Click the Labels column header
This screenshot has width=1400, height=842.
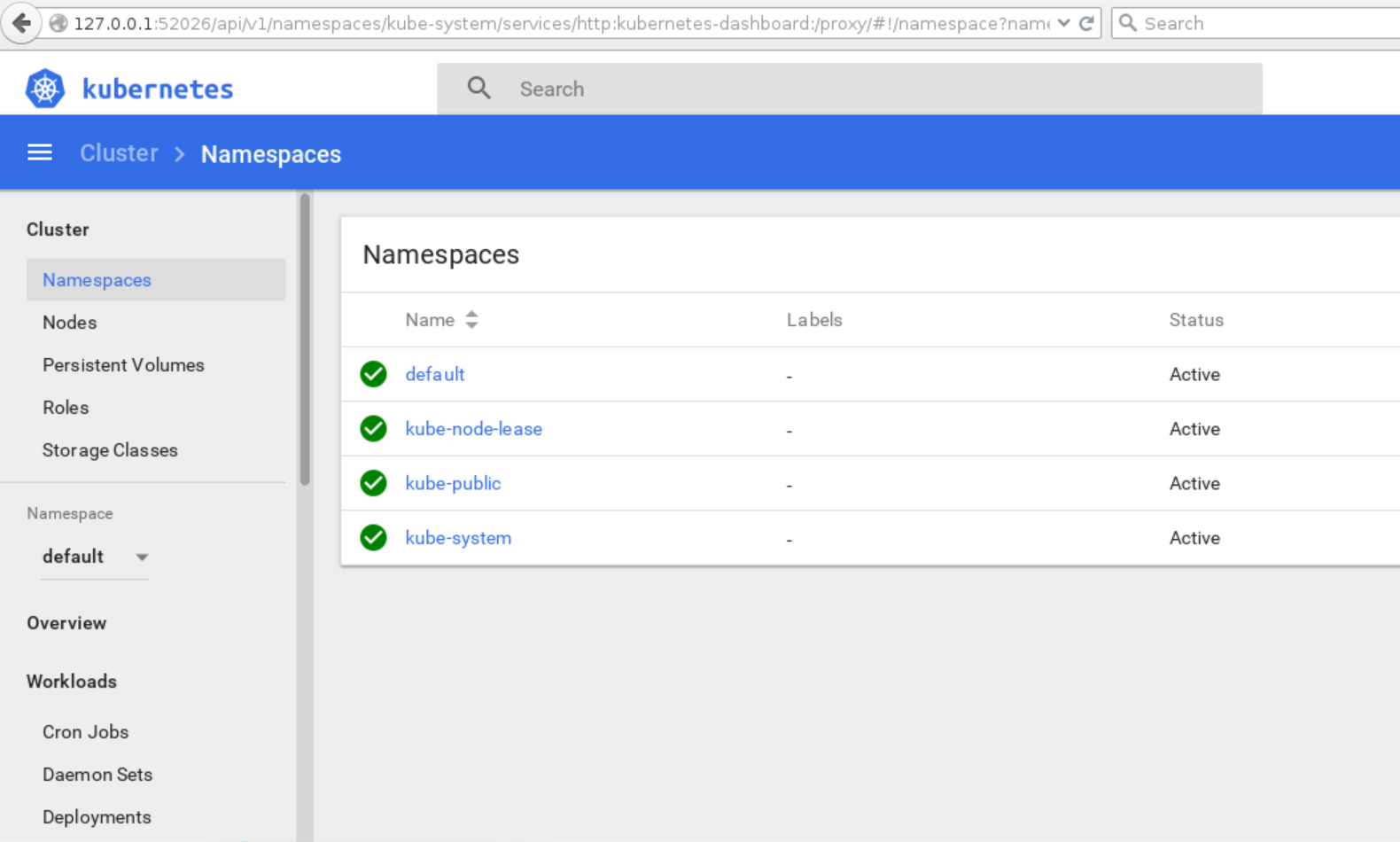click(814, 320)
